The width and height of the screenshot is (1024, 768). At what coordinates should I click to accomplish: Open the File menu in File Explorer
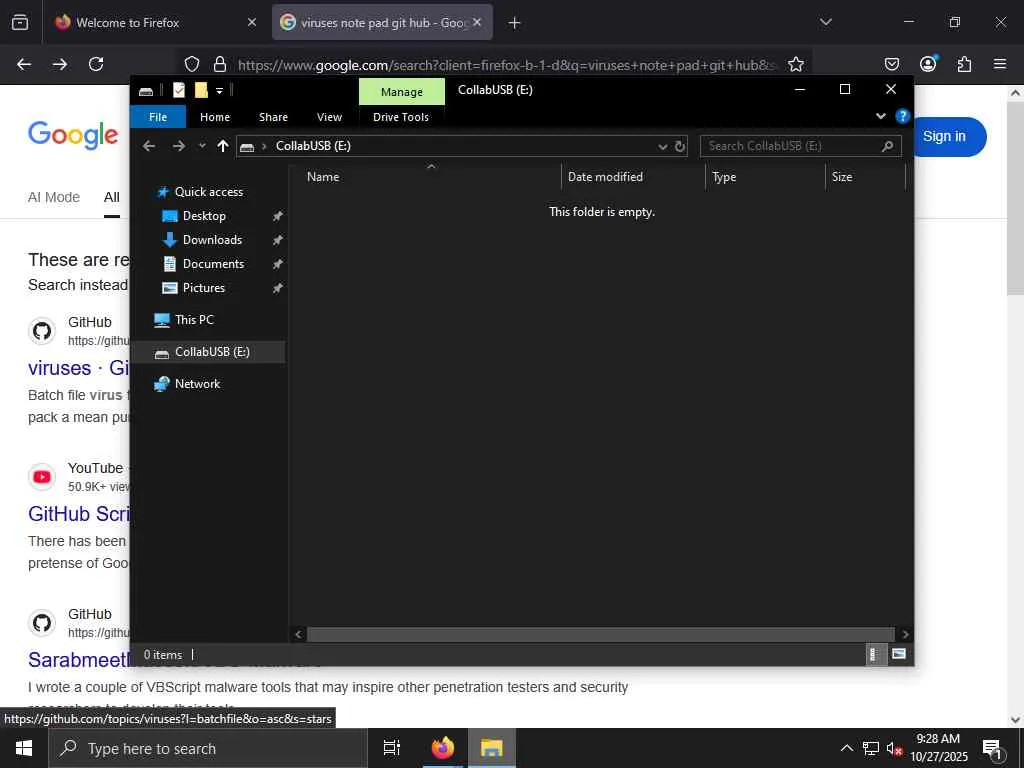pos(158,117)
